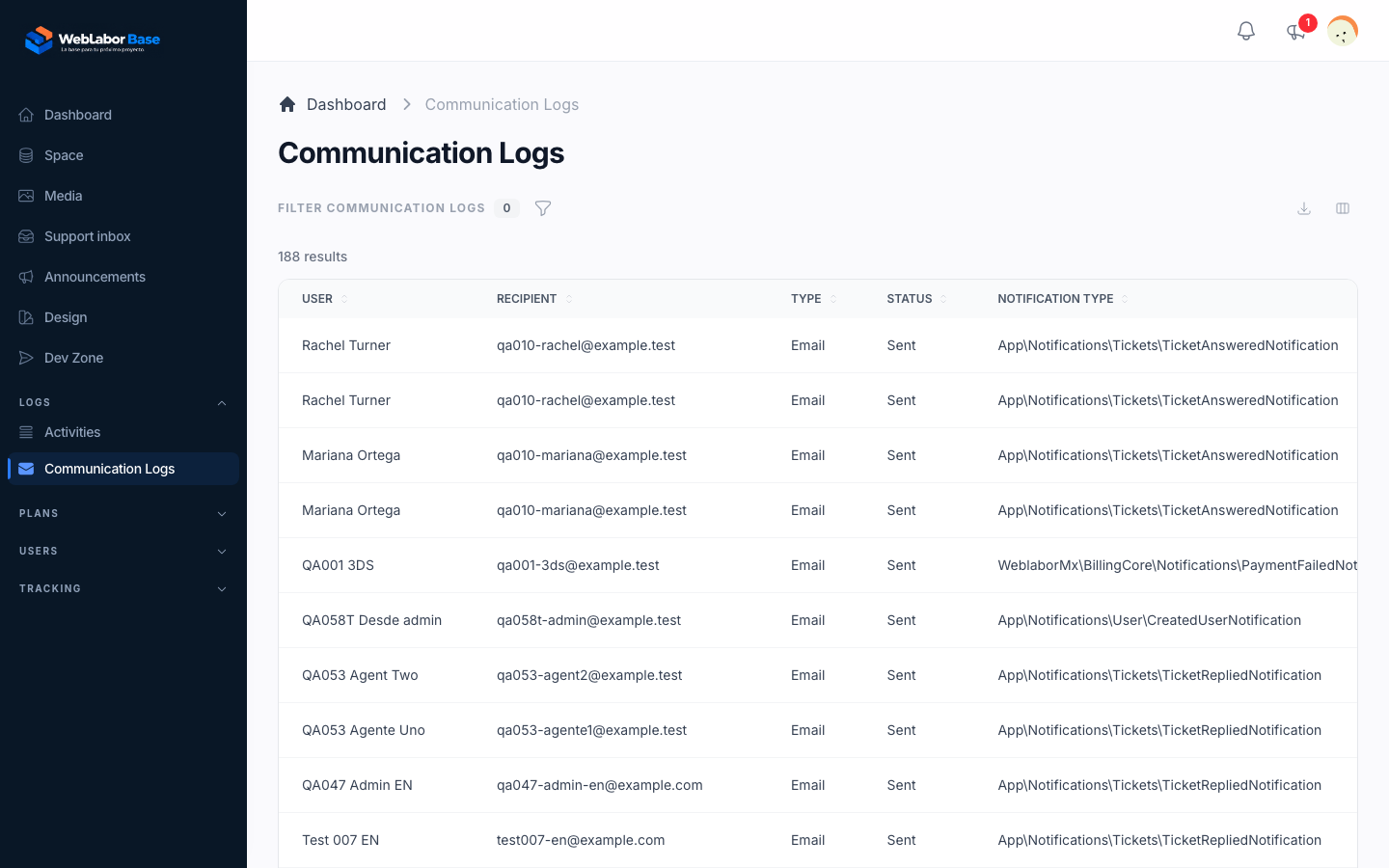Click qa010-rachel@example.test in first row

click(x=586, y=345)
